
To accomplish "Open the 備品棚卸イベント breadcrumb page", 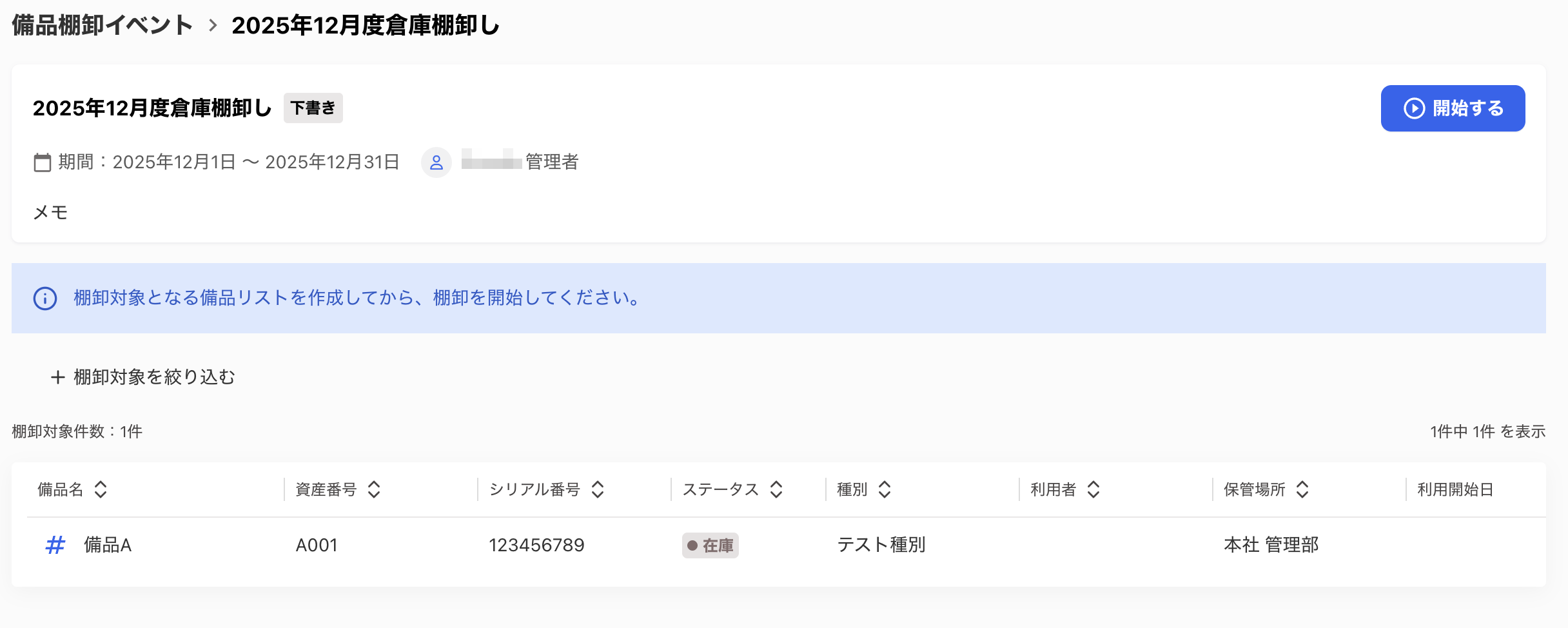I will [101, 25].
